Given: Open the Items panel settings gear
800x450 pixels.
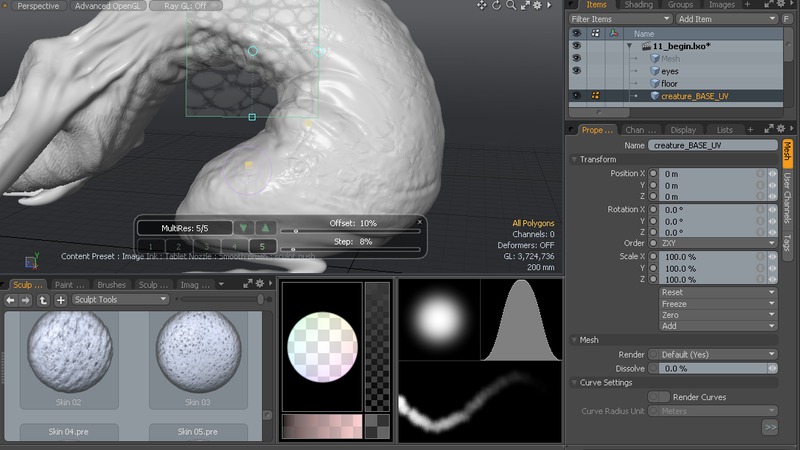Looking at the screenshot, I should [x=781, y=5].
